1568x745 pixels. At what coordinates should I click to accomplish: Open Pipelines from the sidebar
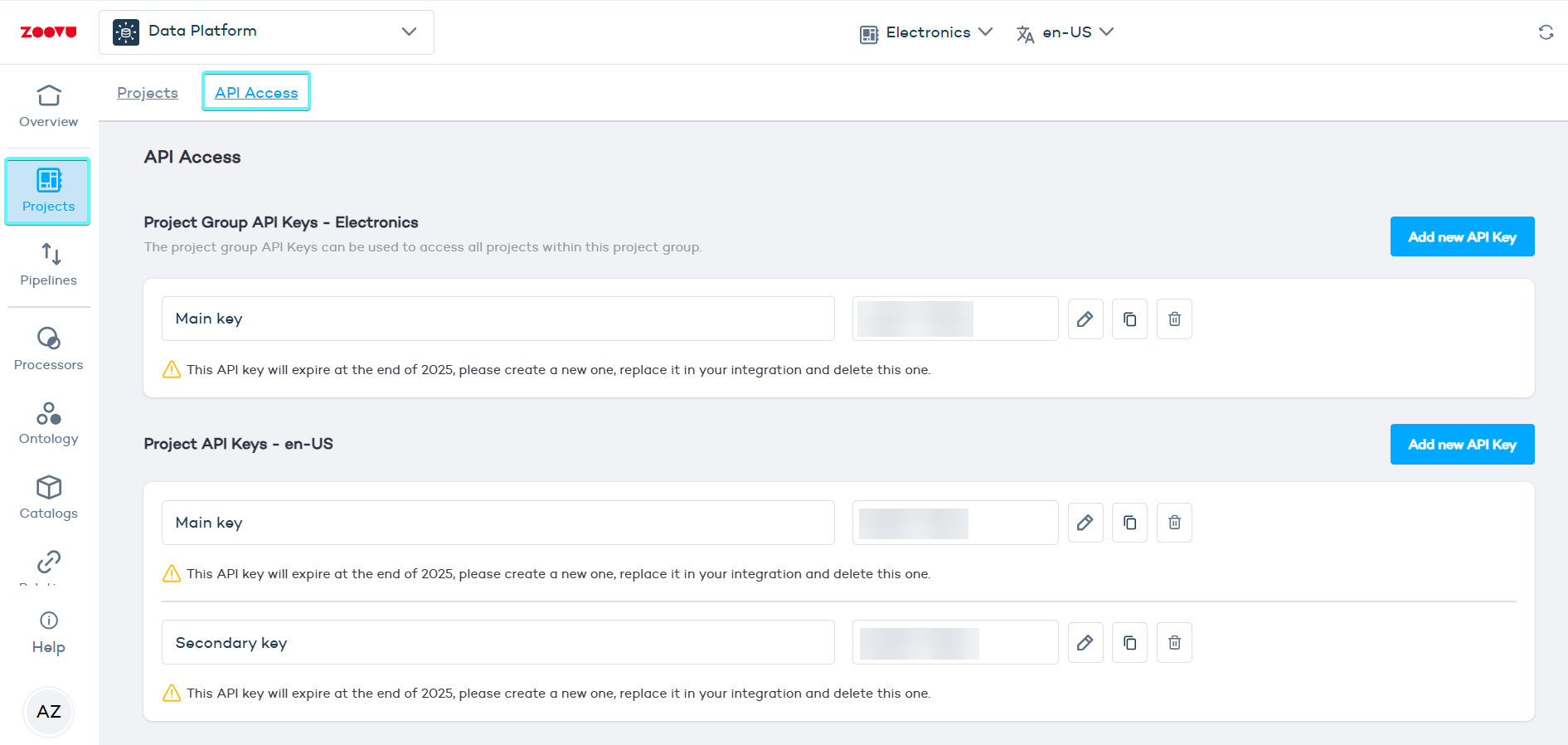click(49, 265)
